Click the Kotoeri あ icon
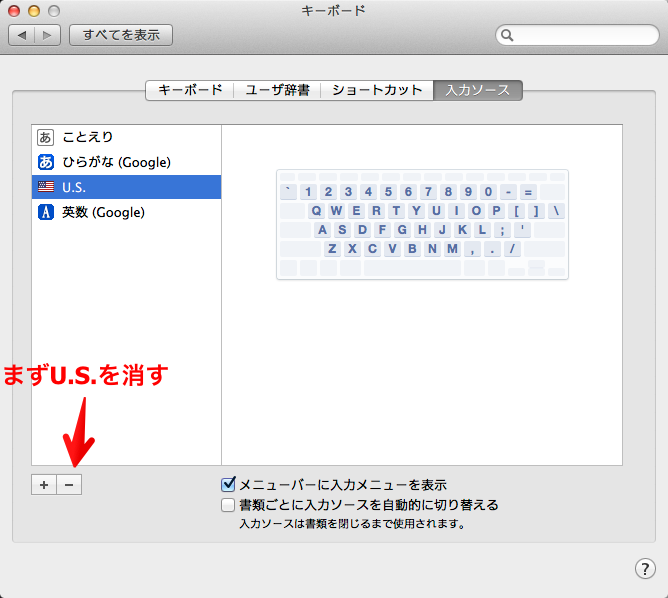The width and height of the screenshot is (668, 598). coord(45,137)
